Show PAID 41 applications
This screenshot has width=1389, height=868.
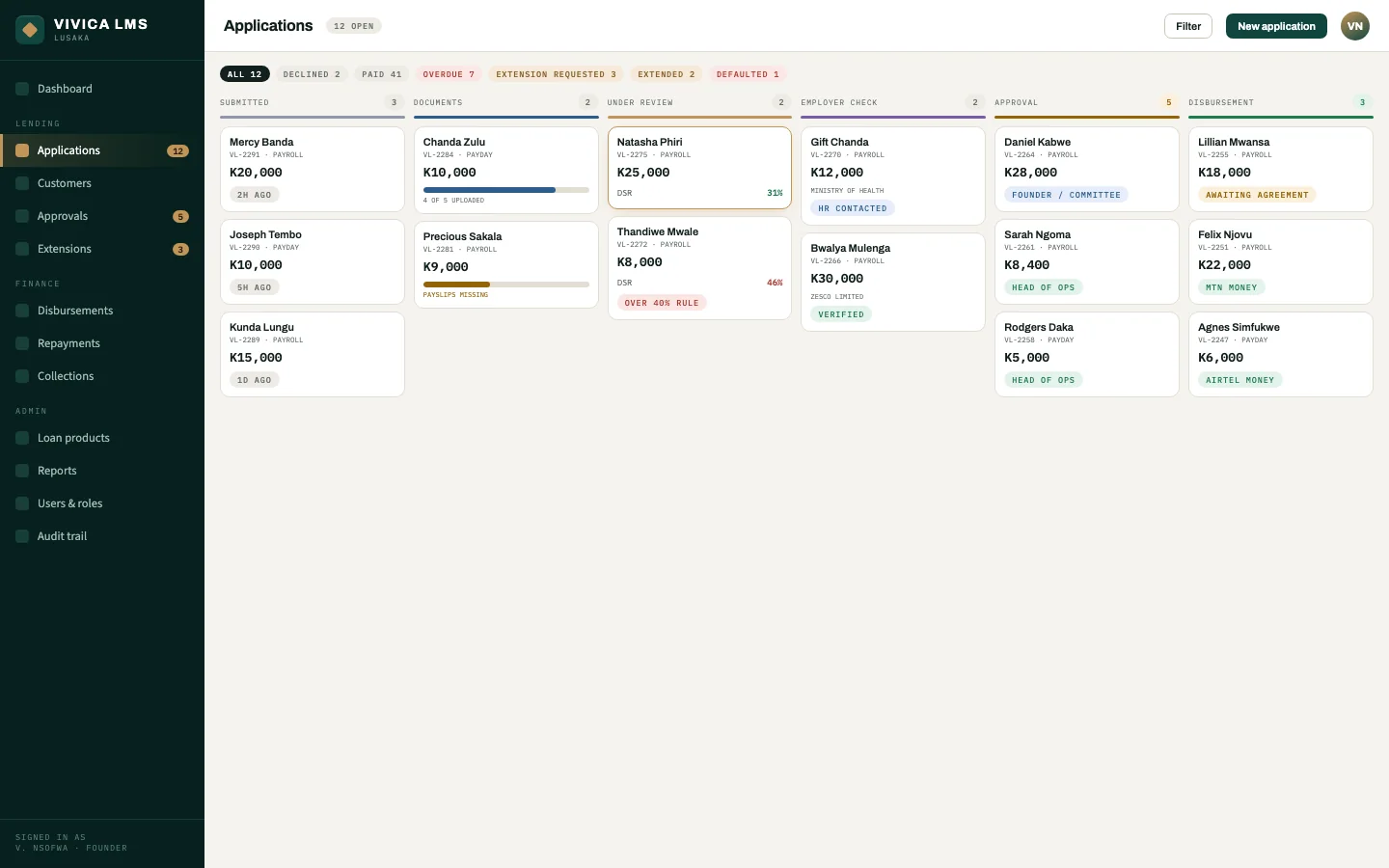tap(382, 74)
